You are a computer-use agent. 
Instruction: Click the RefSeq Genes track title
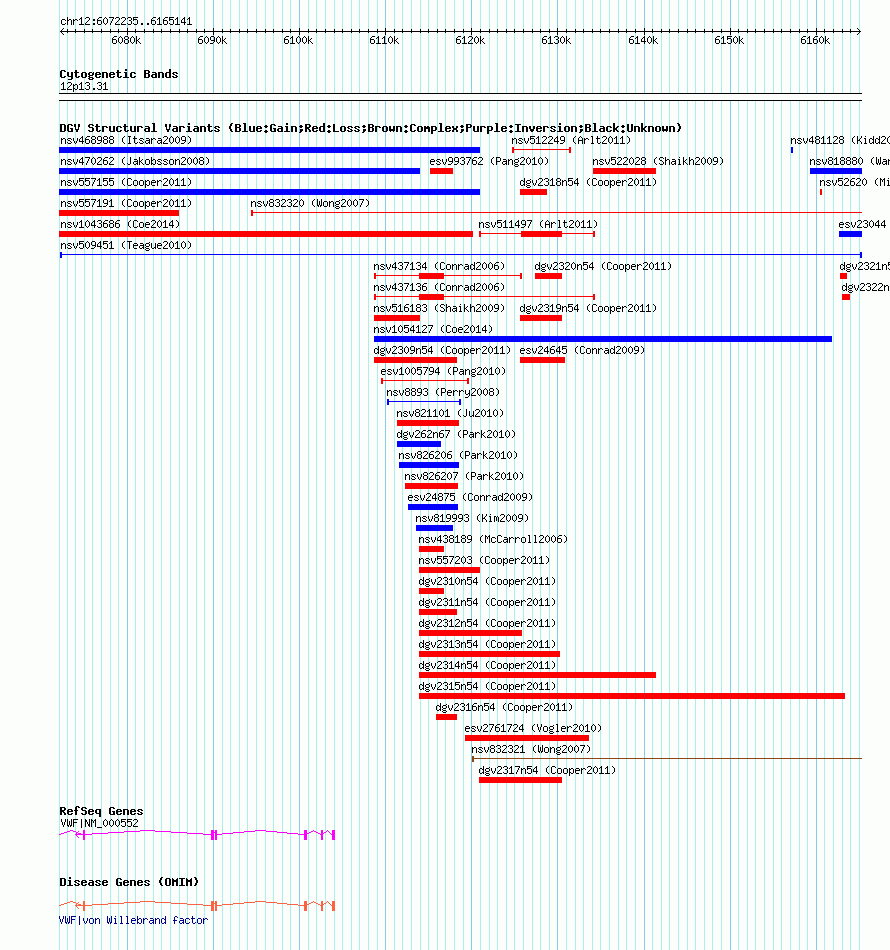101,811
